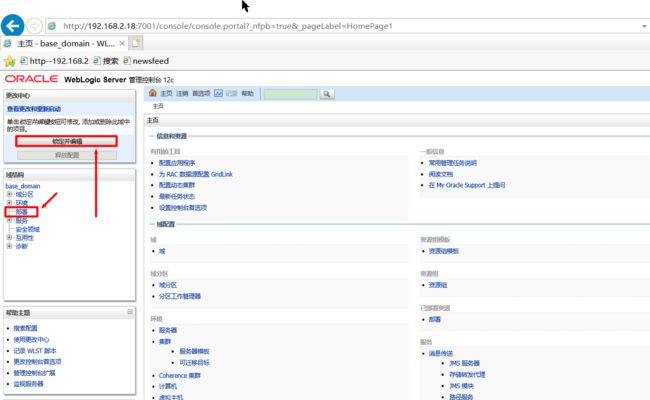The image size is (650, 400).
Task: Expand the 域分区 tree node
Action: [9, 194]
